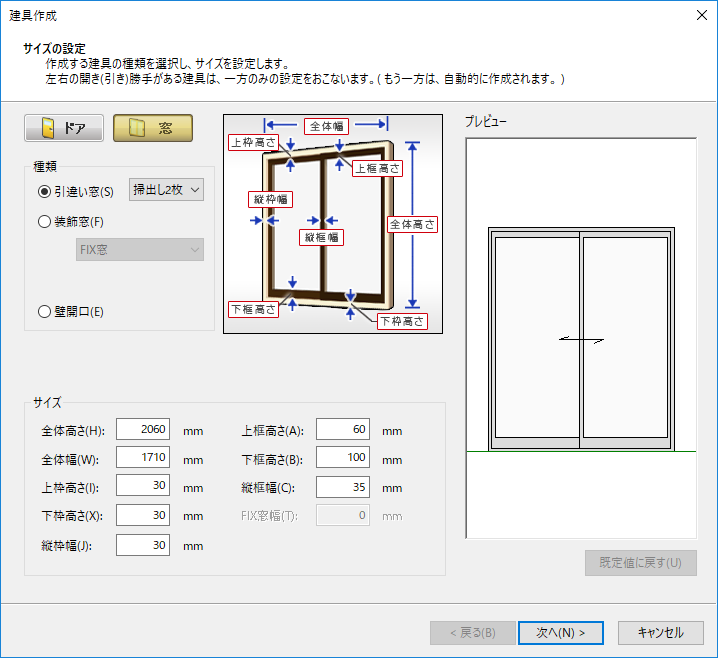718x658 pixels.
Task: Open the 掃出し2枚 dropdown
Action: (x=166, y=189)
